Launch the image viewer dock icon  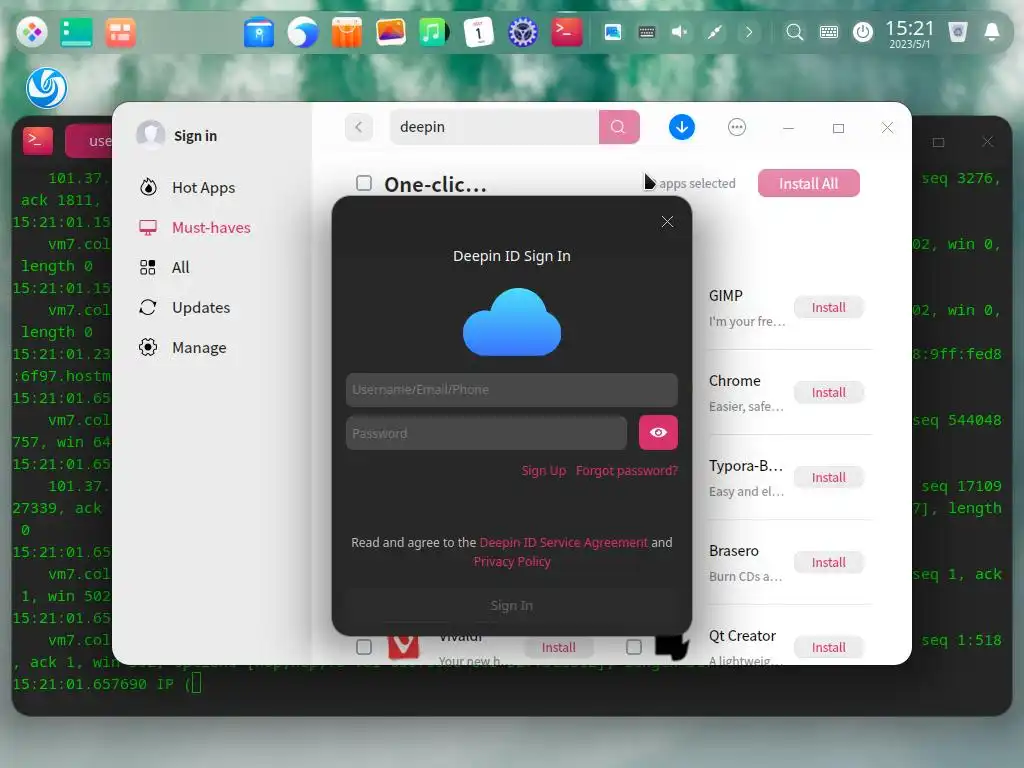(x=391, y=32)
